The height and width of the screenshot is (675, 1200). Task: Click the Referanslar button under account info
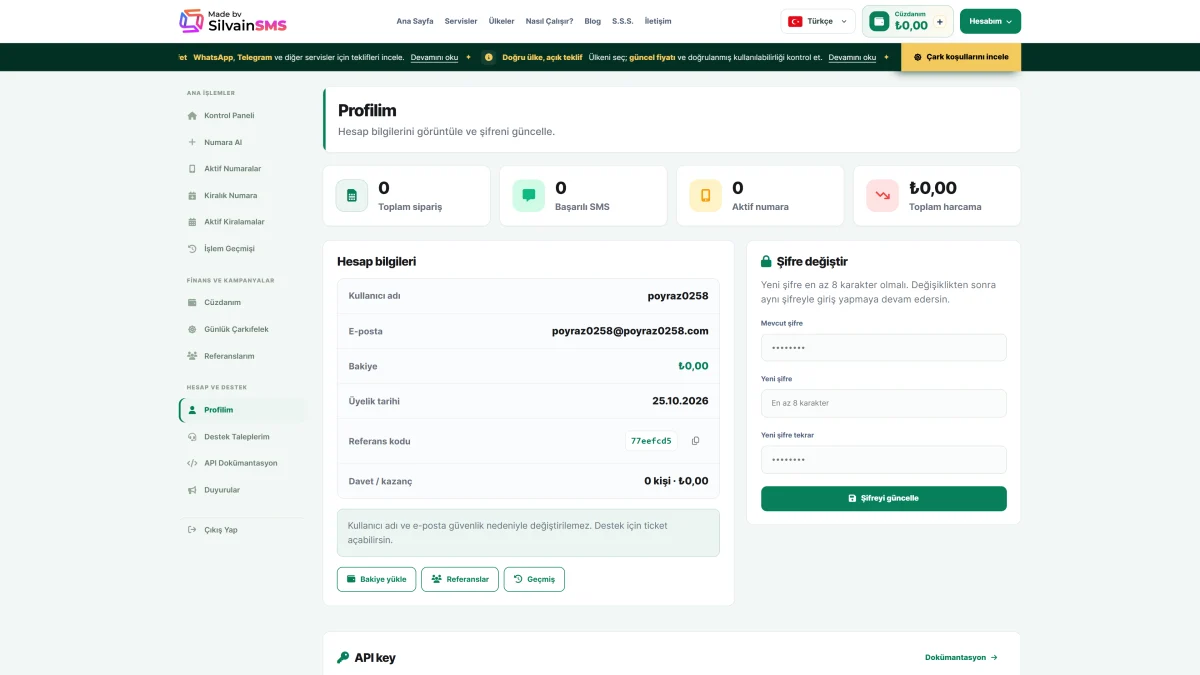point(460,579)
